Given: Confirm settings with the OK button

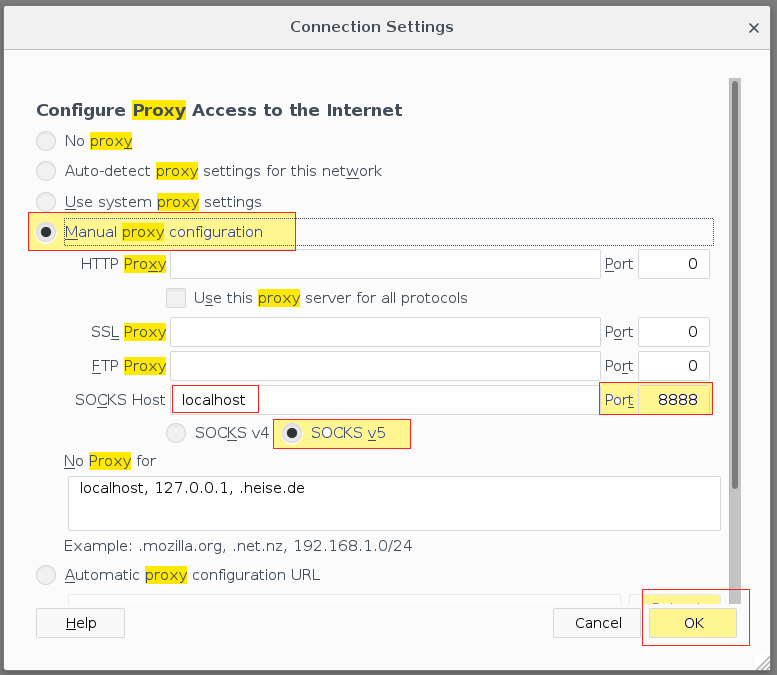Looking at the screenshot, I should (693, 623).
